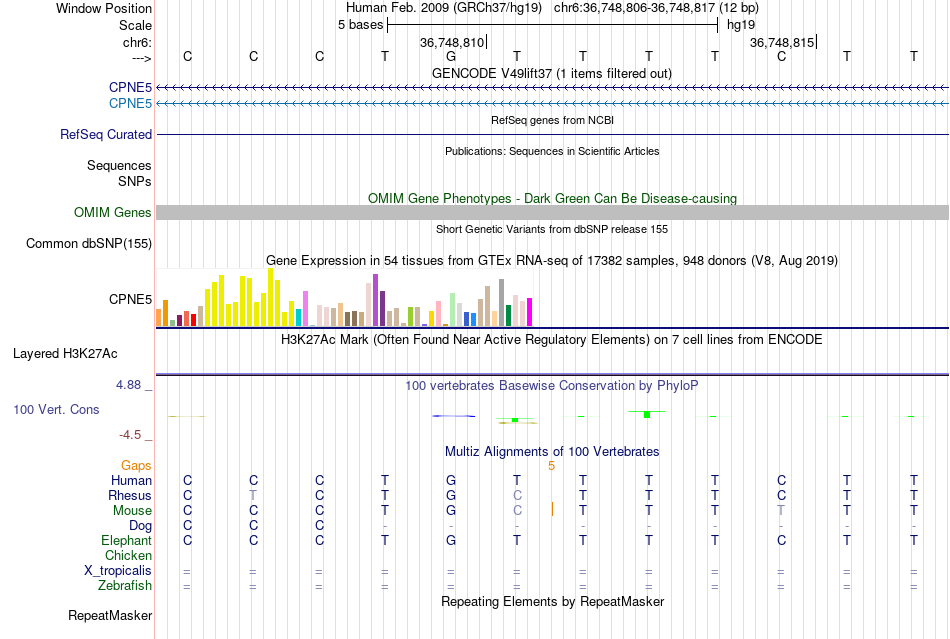Screen dimensions: 950x639
Task: Click the X_tropicalis species label
Action: (x=118, y=571)
